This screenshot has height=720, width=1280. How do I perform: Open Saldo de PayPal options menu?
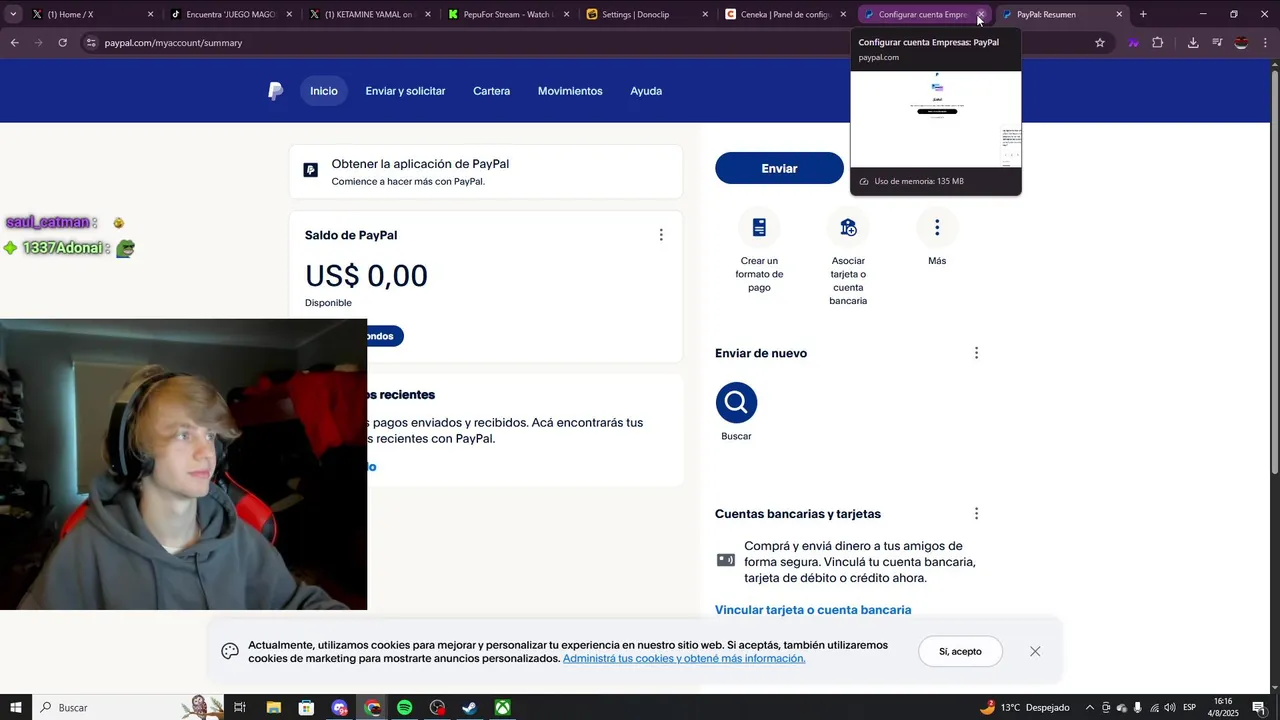pyautogui.click(x=661, y=235)
